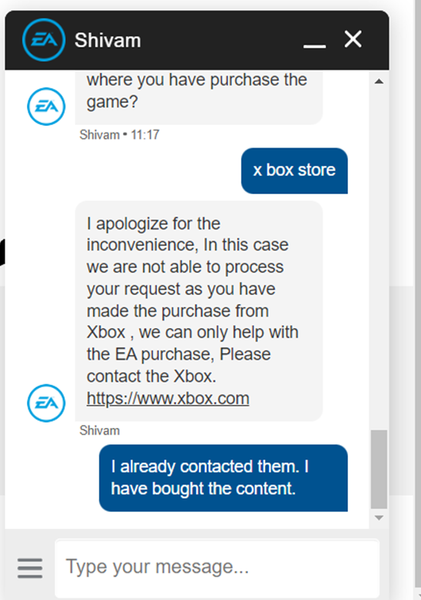Click the scroll up arrow in the chat
This screenshot has width=421, height=600.
(x=379, y=81)
